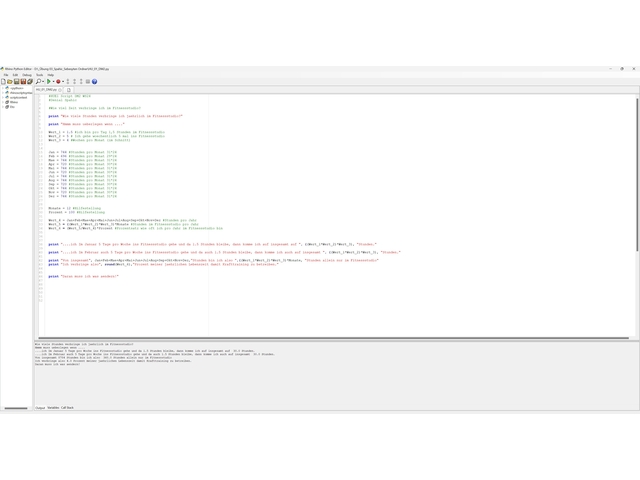Click the last print statement line
Screen dimensions: 640x480
tap(83, 276)
